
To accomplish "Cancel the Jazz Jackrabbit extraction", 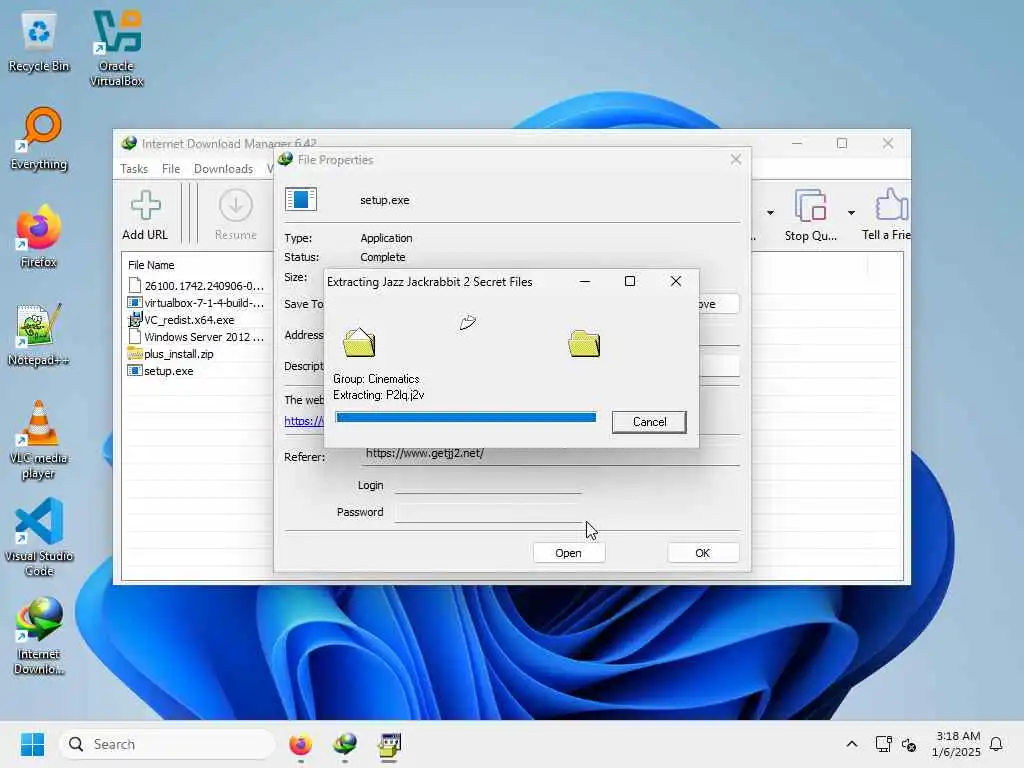I will tap(649, 422).
